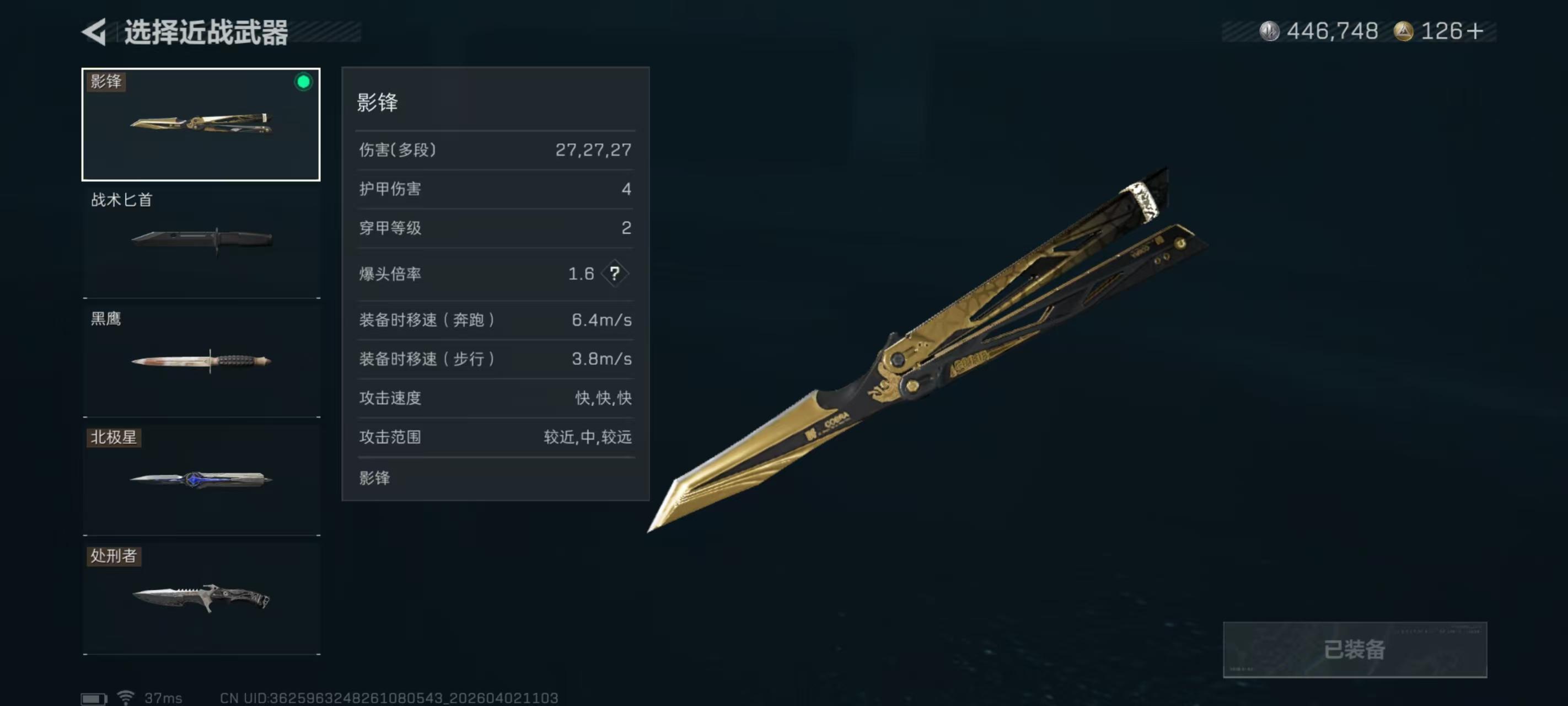
Task: Click the 爆头倍率 stat row
Action: 495,274
